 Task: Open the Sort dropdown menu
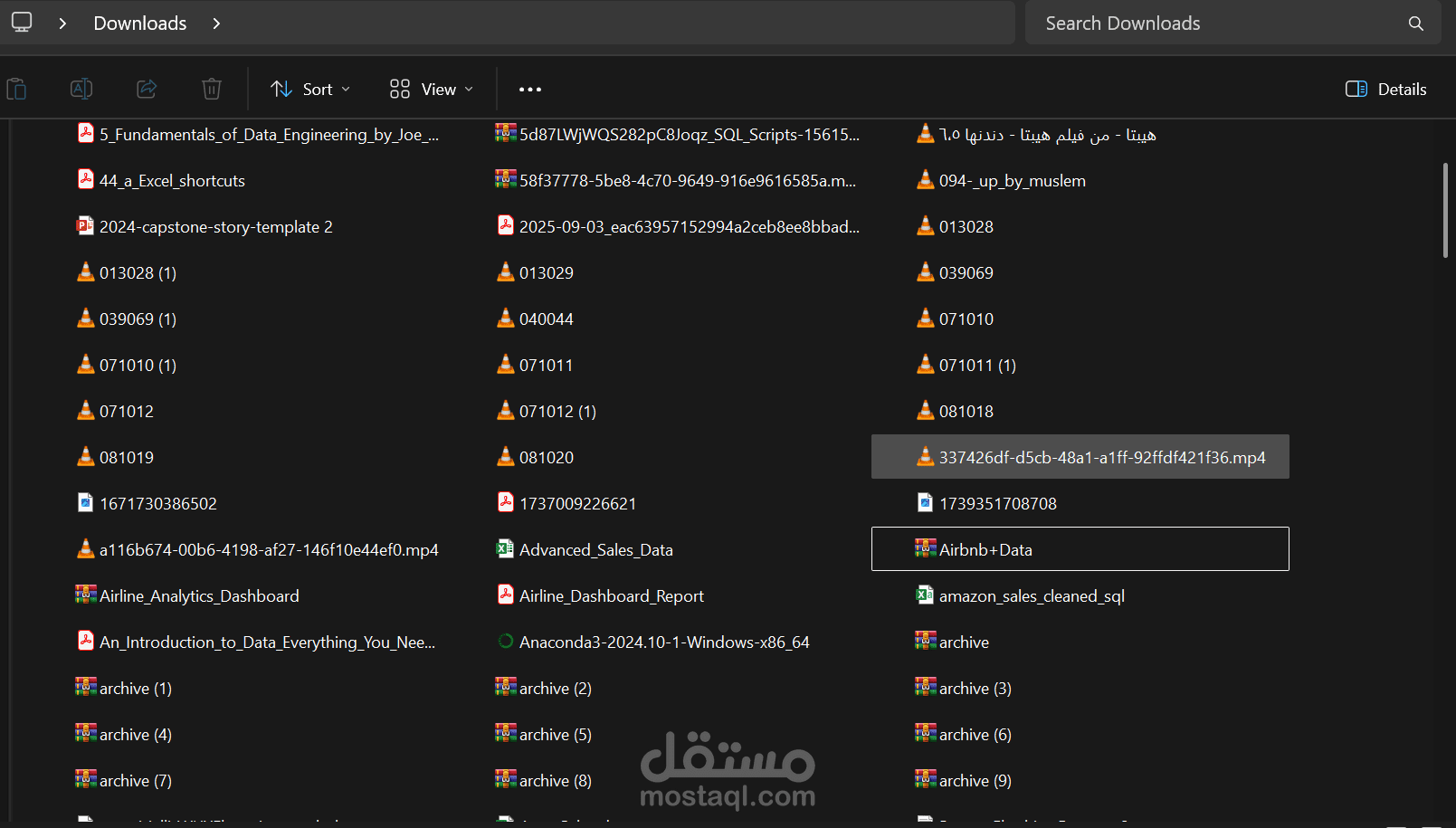point(310,89)
